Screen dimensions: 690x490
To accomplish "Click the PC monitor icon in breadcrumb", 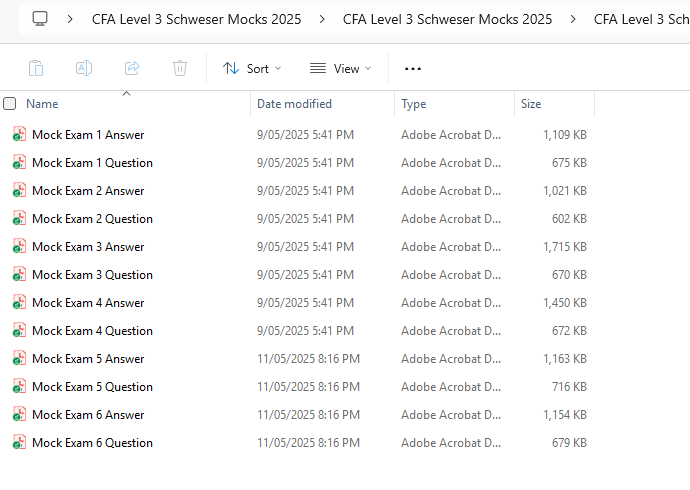I will pyautogui.click(x=40, y=19).
